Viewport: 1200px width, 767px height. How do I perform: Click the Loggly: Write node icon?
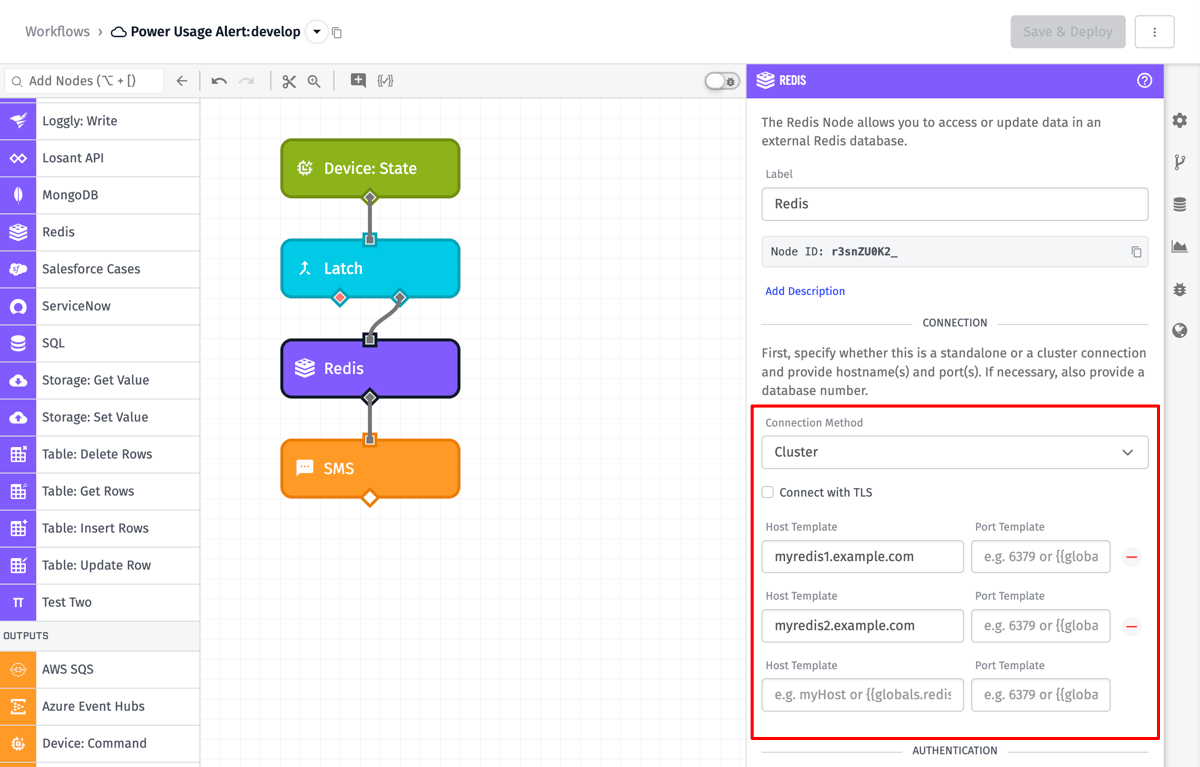(18, 121)
